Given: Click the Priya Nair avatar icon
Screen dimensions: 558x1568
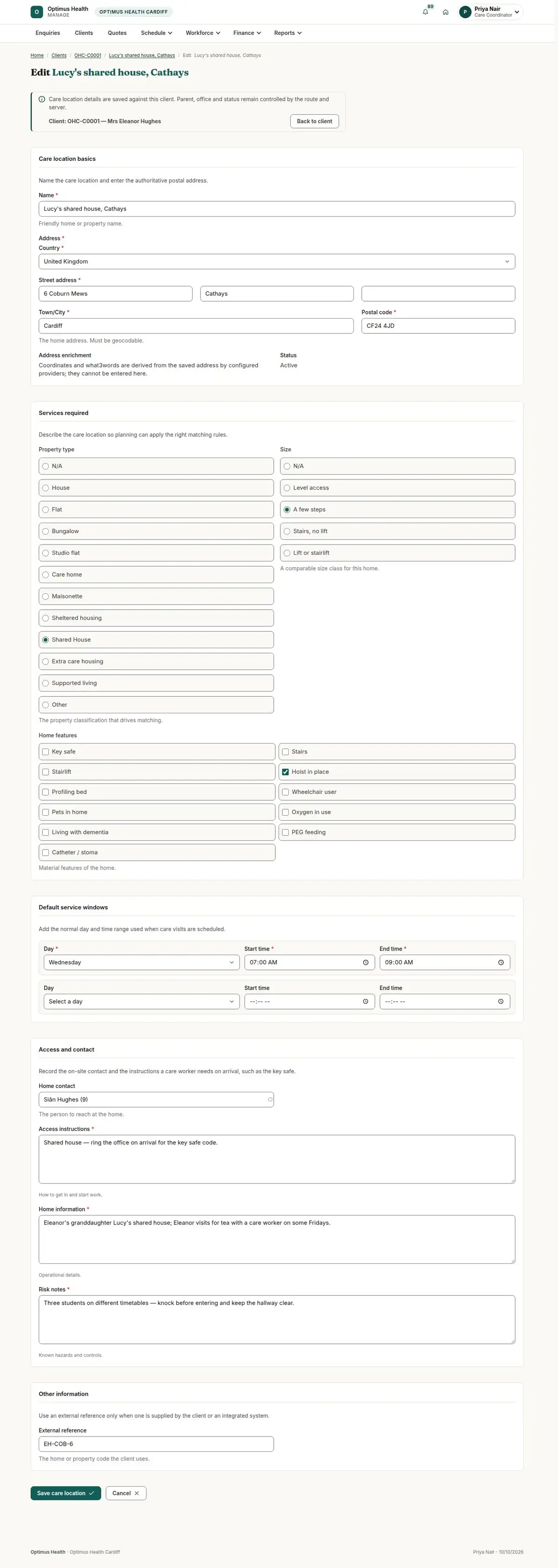Looking at the screenshot, I should [x=465, y=12].
